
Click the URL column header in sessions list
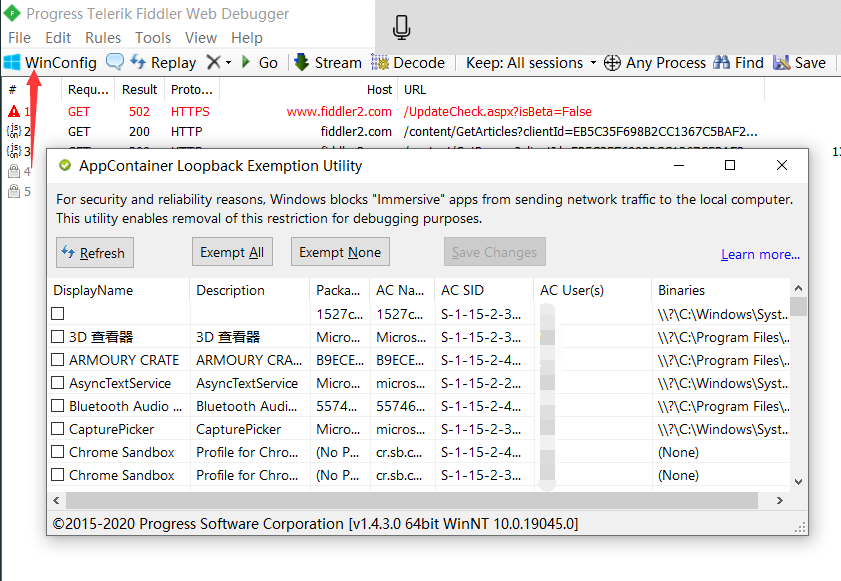(581, 90)
